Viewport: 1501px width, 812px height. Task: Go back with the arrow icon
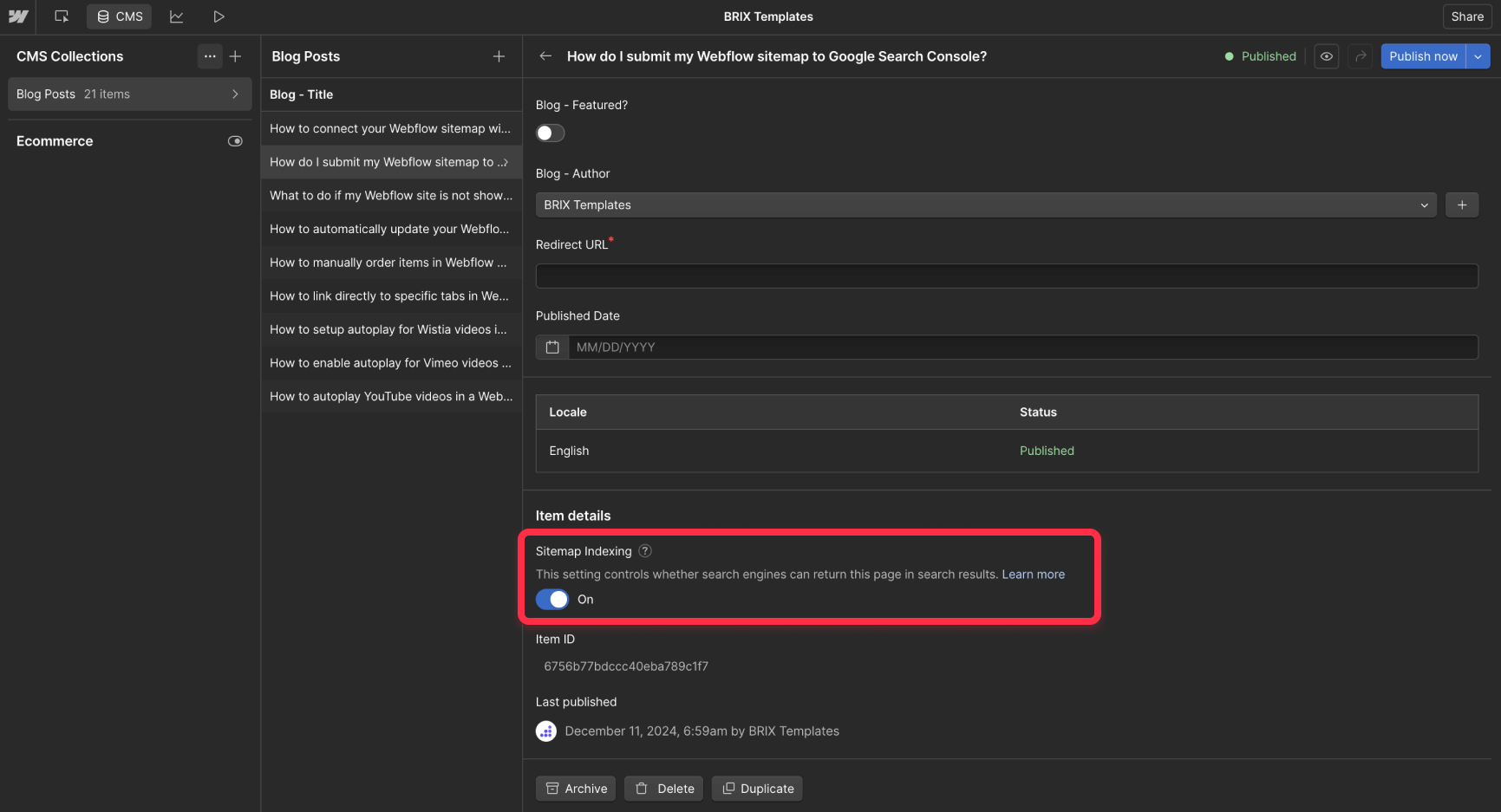(545, 56)
